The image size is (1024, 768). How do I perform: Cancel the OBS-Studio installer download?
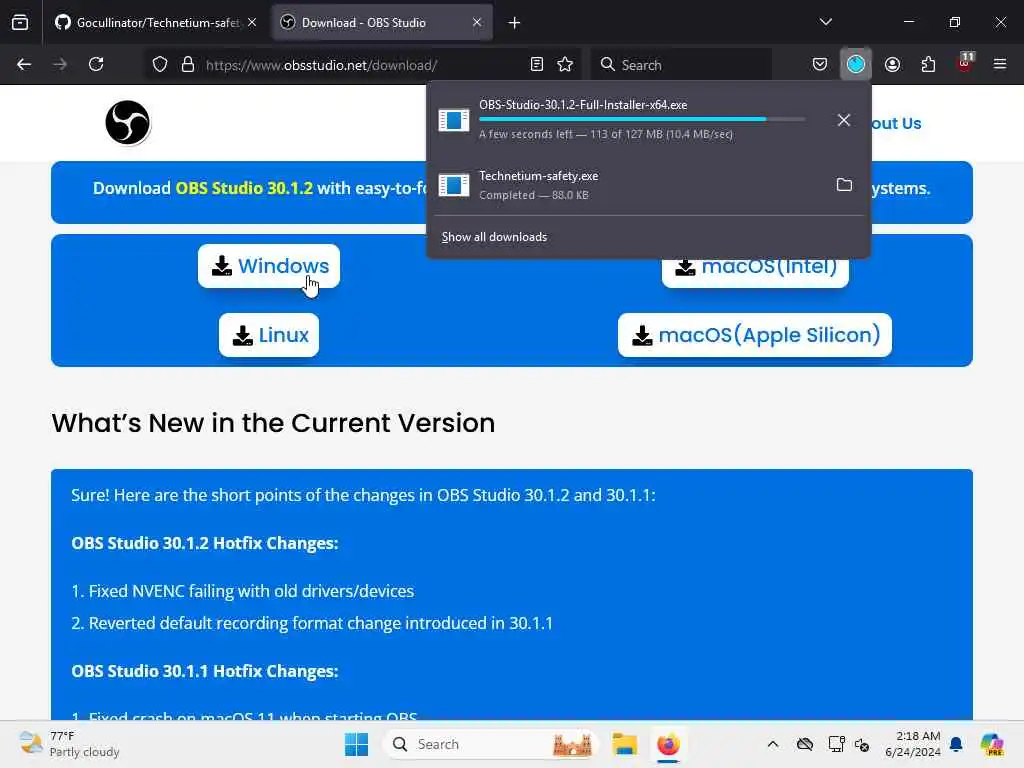[x=844, y=120]
